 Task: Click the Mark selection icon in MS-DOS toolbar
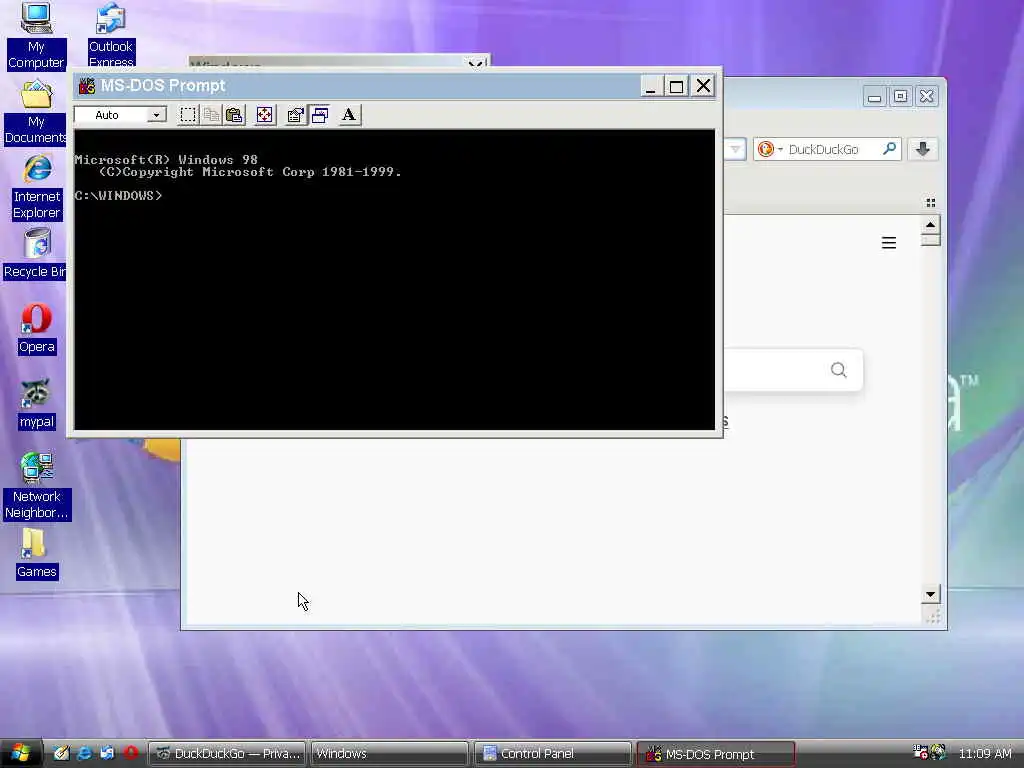[x=188, y=115]
